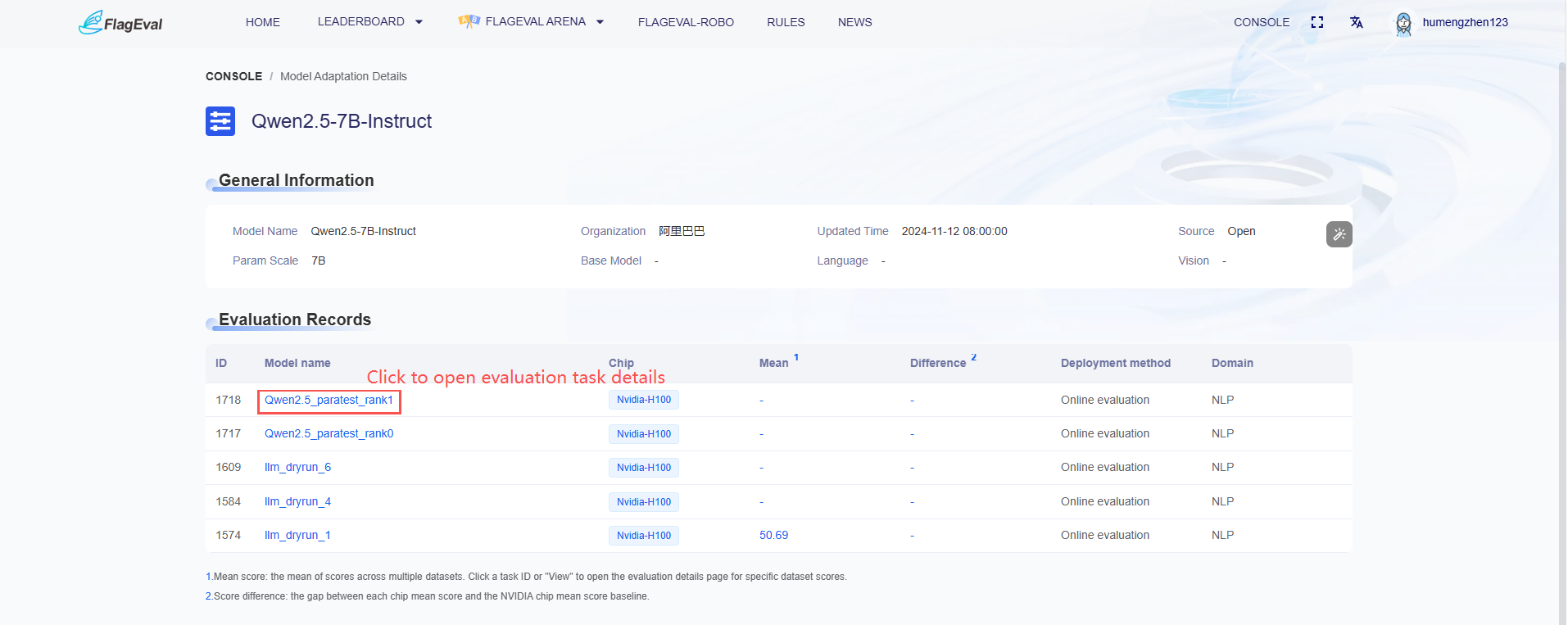Expand the LEADERBOARD dropdown arrow
The height and width of the screenshot is (625, 1568).
[419, 22]
